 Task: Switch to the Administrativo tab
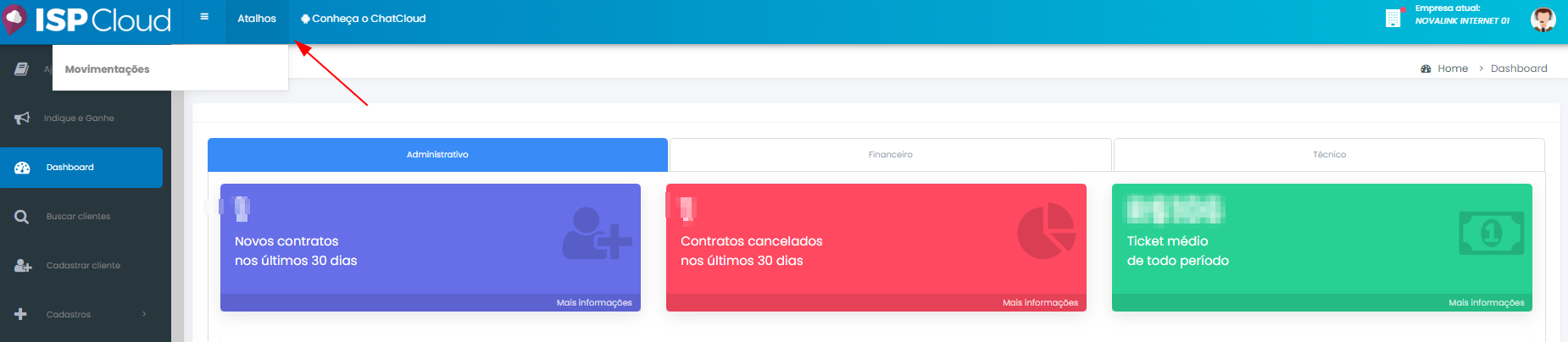click(437, 155)
